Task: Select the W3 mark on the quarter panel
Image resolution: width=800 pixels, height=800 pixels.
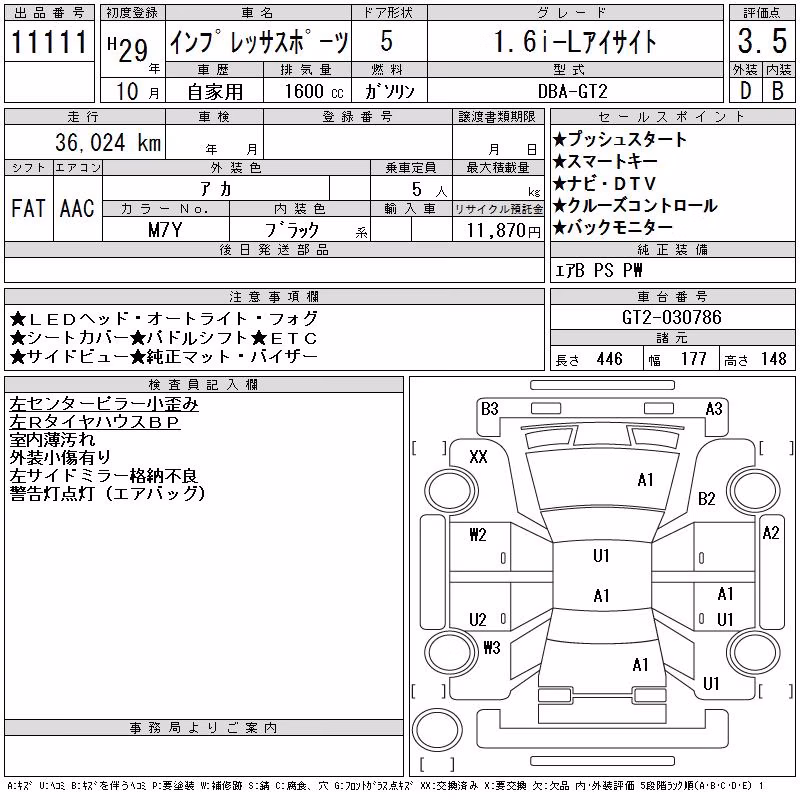Action: click(x=492, y=648)
